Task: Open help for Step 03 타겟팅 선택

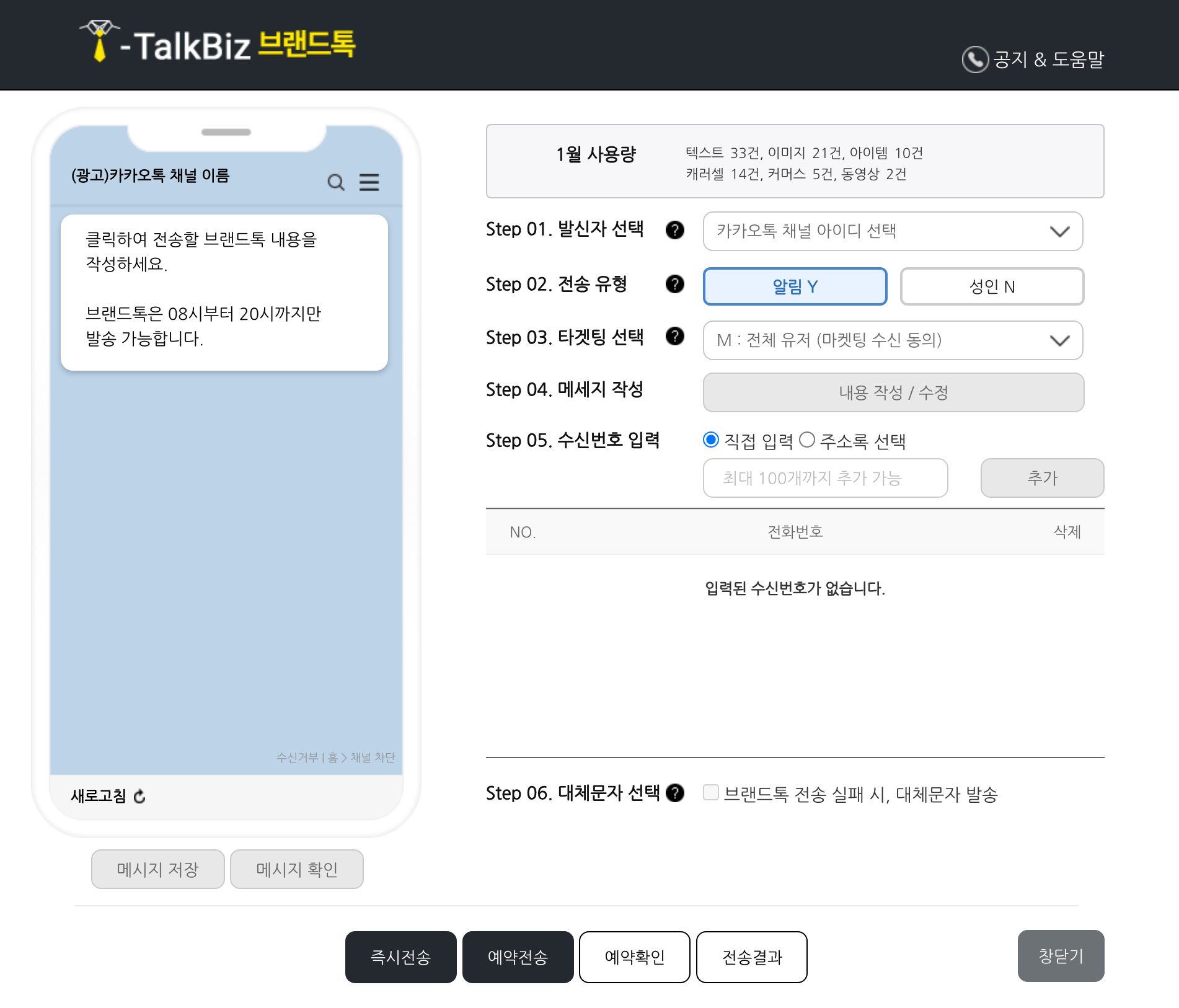Action: 674,338
